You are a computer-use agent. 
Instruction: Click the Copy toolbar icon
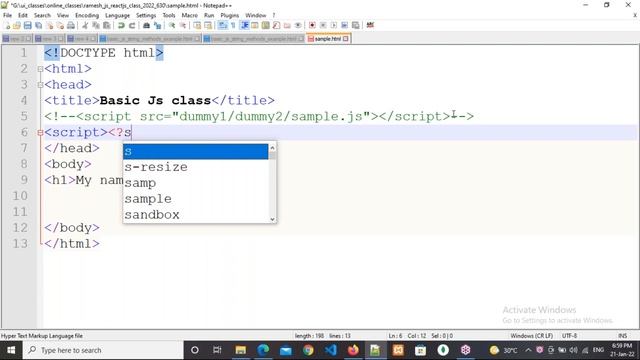point(96,25)
